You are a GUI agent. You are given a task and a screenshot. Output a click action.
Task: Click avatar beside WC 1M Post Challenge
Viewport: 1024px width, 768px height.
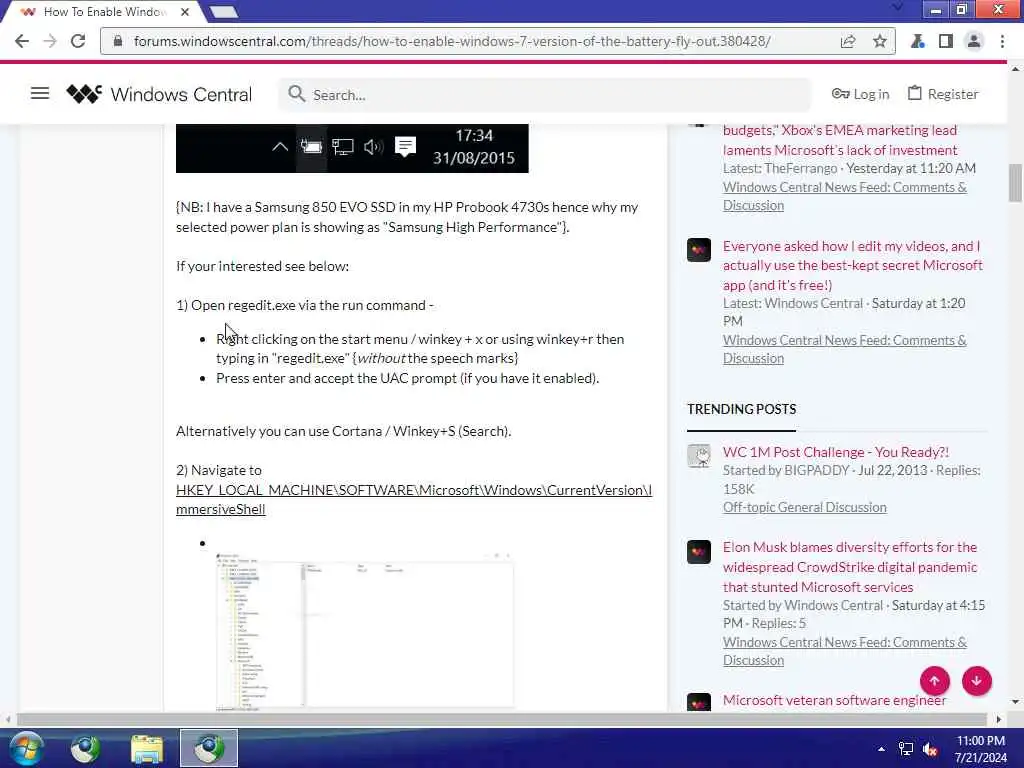(699, 456)
